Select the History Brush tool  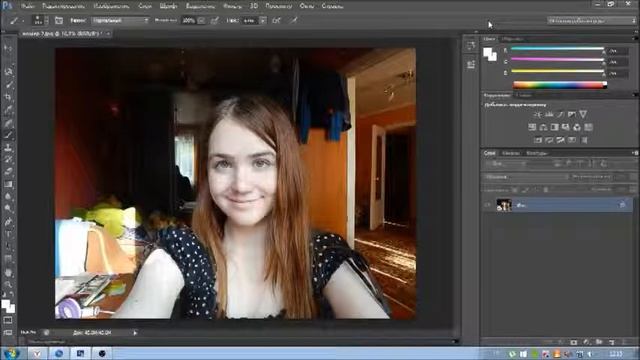(x=8, y=160)
